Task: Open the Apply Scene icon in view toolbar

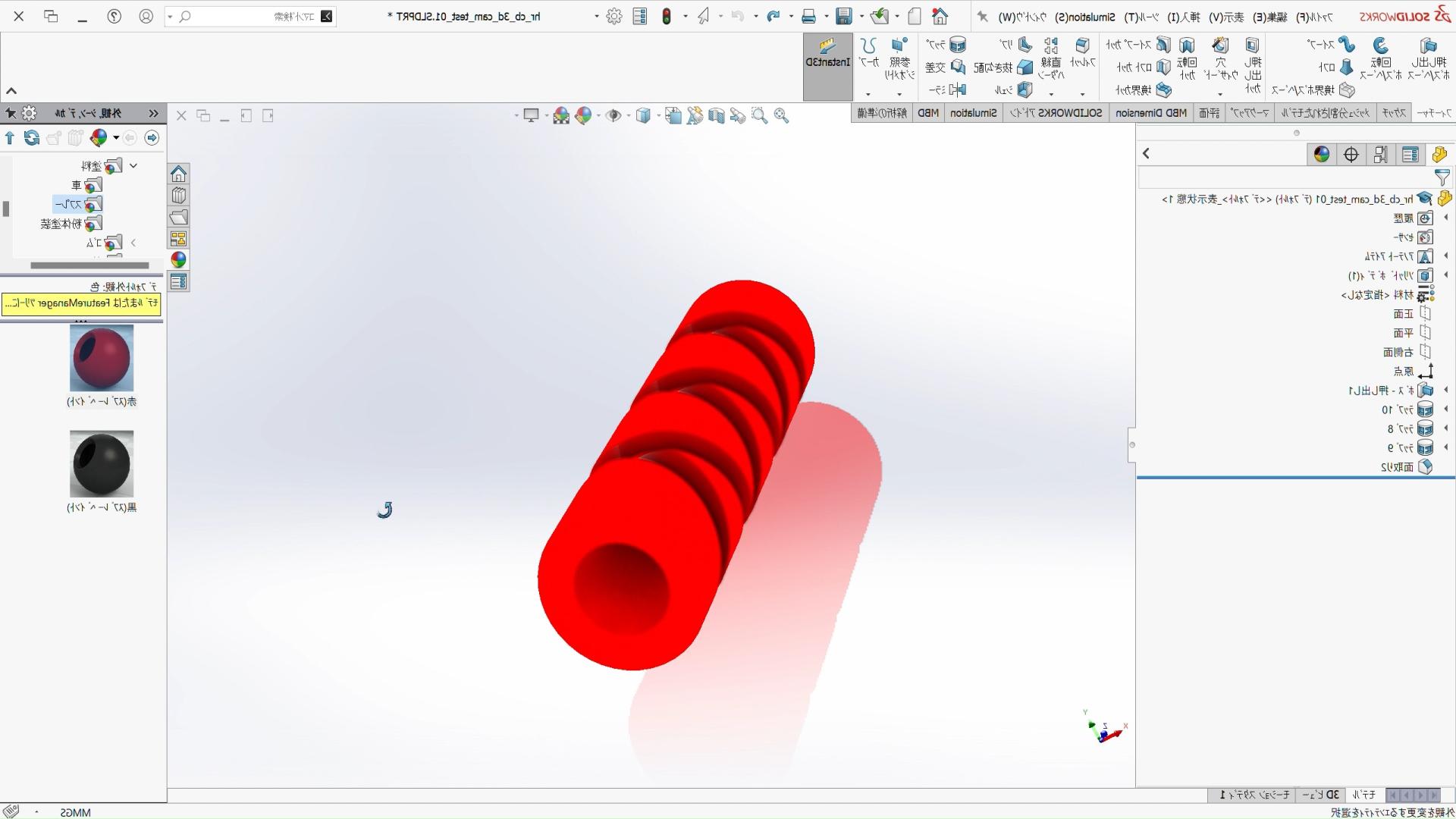Action: pyautogui.click(x=561, y=115)
